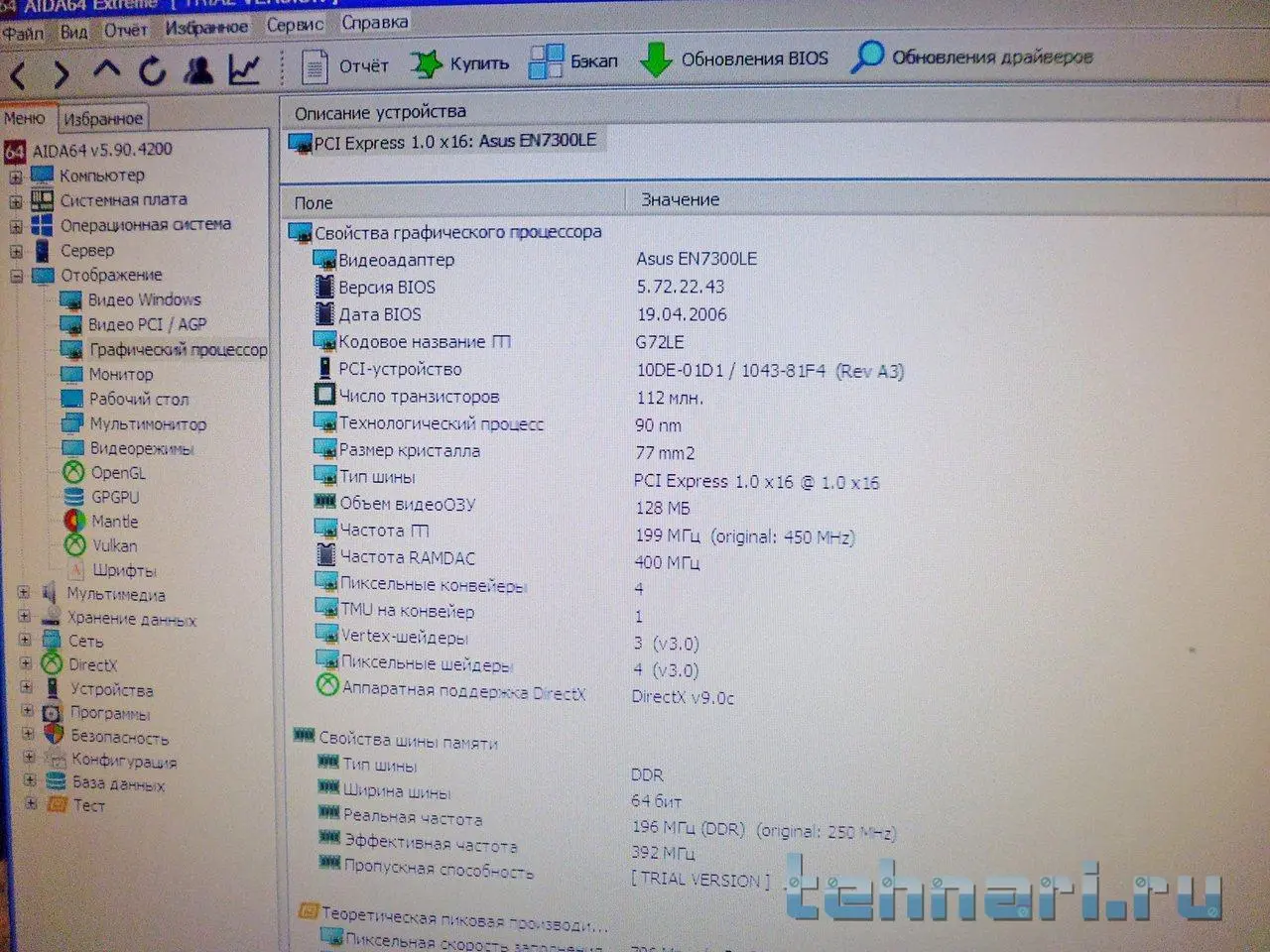Select the Частота RAMDAC row

coord(507,559)
